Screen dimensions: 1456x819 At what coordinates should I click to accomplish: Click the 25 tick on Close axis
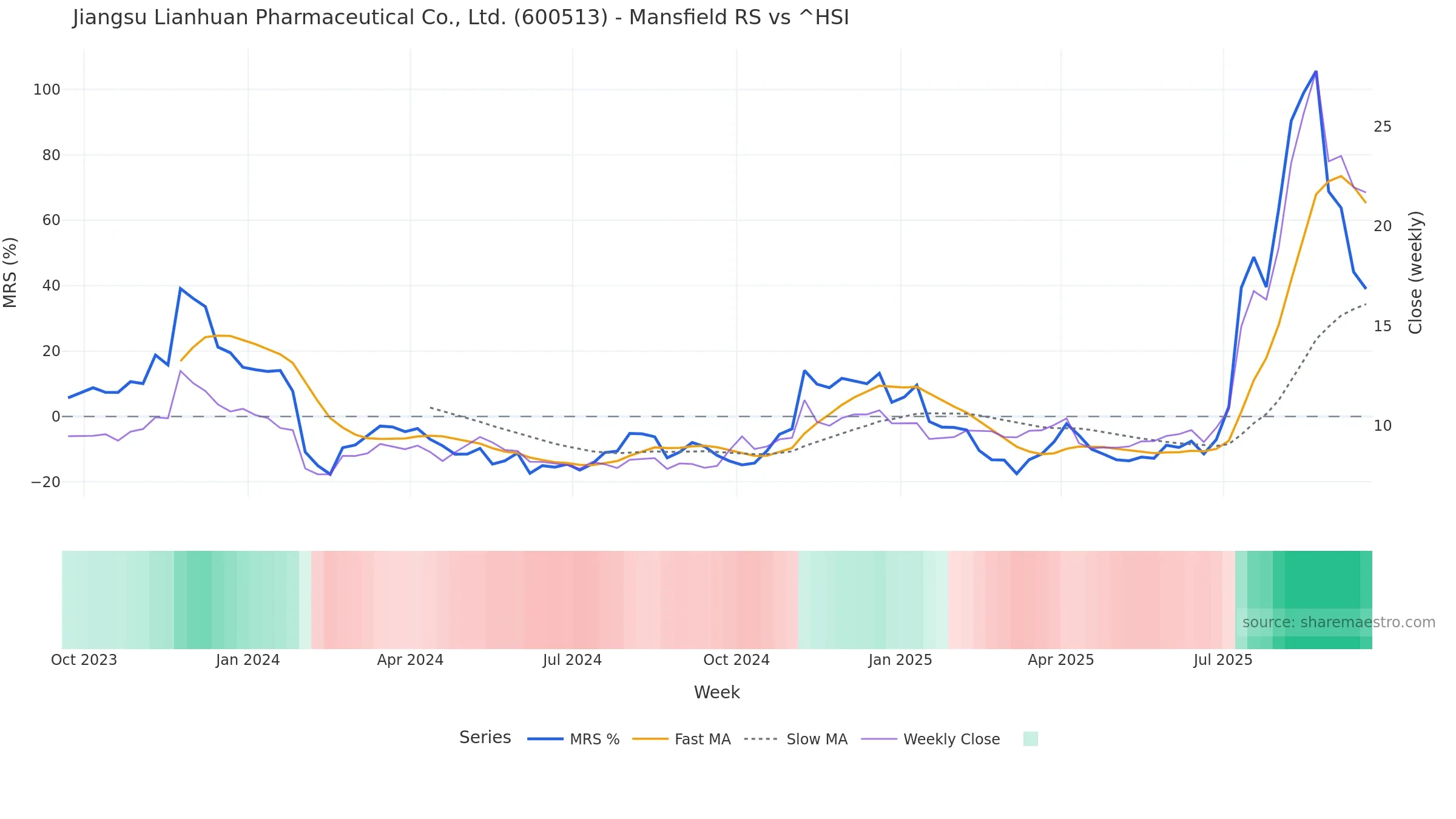click(1383, 127)
